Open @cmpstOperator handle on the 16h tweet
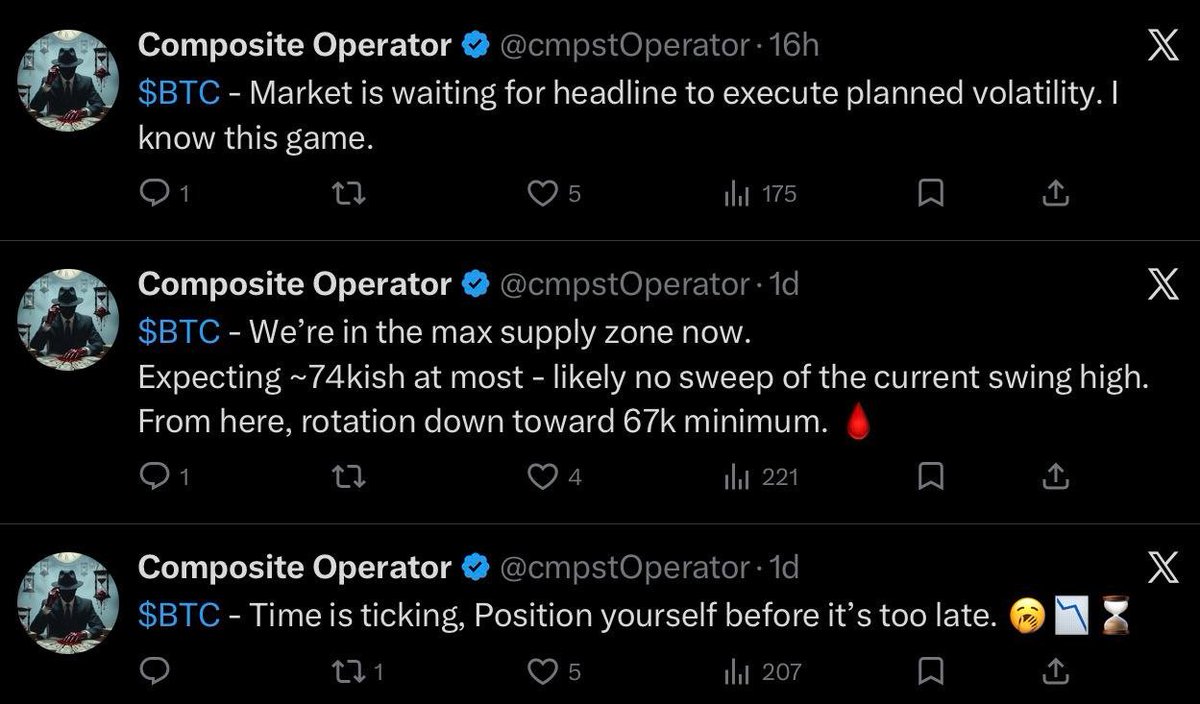This screenshot has width=1200, height=704. pos(622,44)
